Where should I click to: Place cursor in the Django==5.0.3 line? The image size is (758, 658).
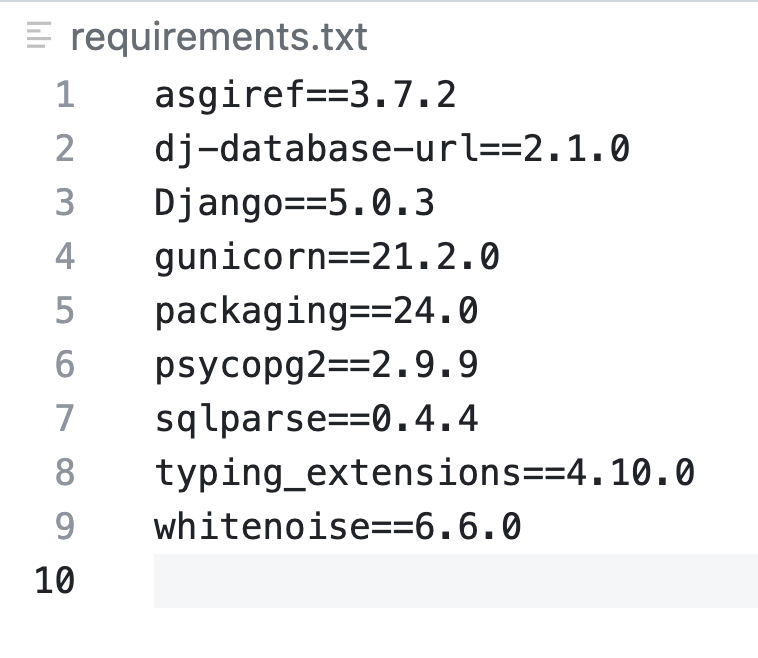tap(294, 203)
